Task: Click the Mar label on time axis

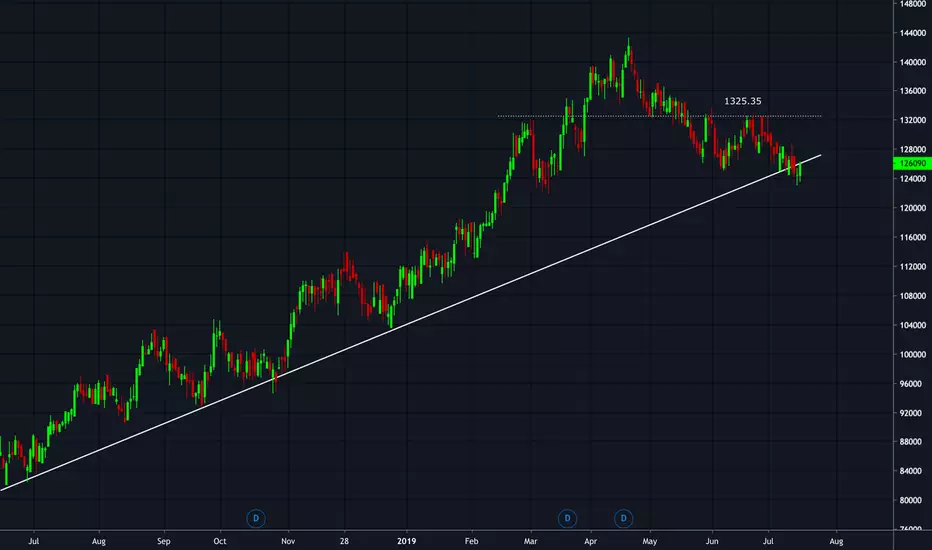Action: pos(530,541)
